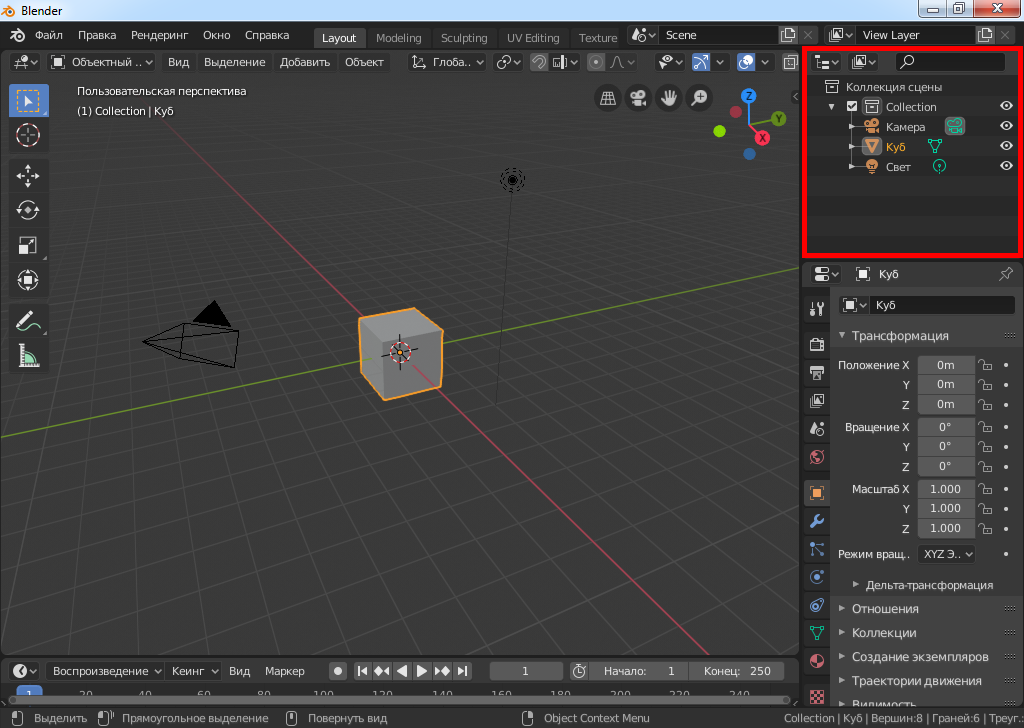Select the Measure tool
Image resolution: width=1024 pixels, height=728 pixels.
click(28, 355)
